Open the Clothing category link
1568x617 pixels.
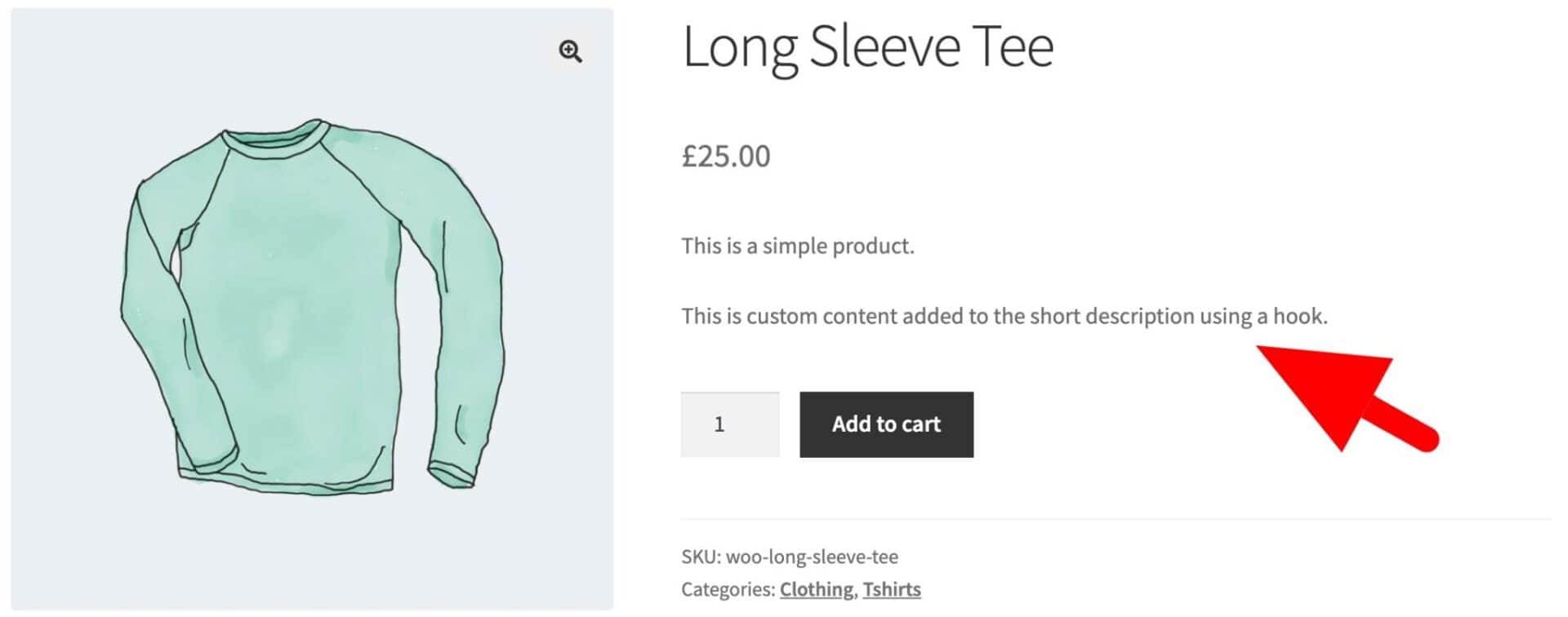coord(817,589)
